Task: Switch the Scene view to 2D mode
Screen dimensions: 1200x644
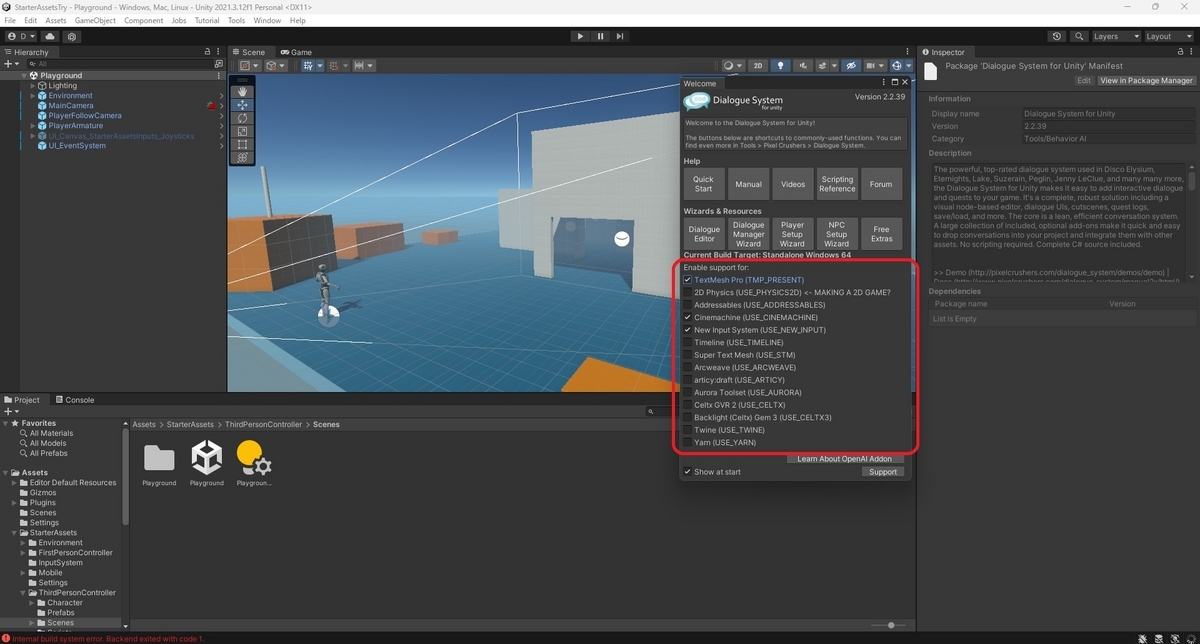Action: [x=758, y=66]
